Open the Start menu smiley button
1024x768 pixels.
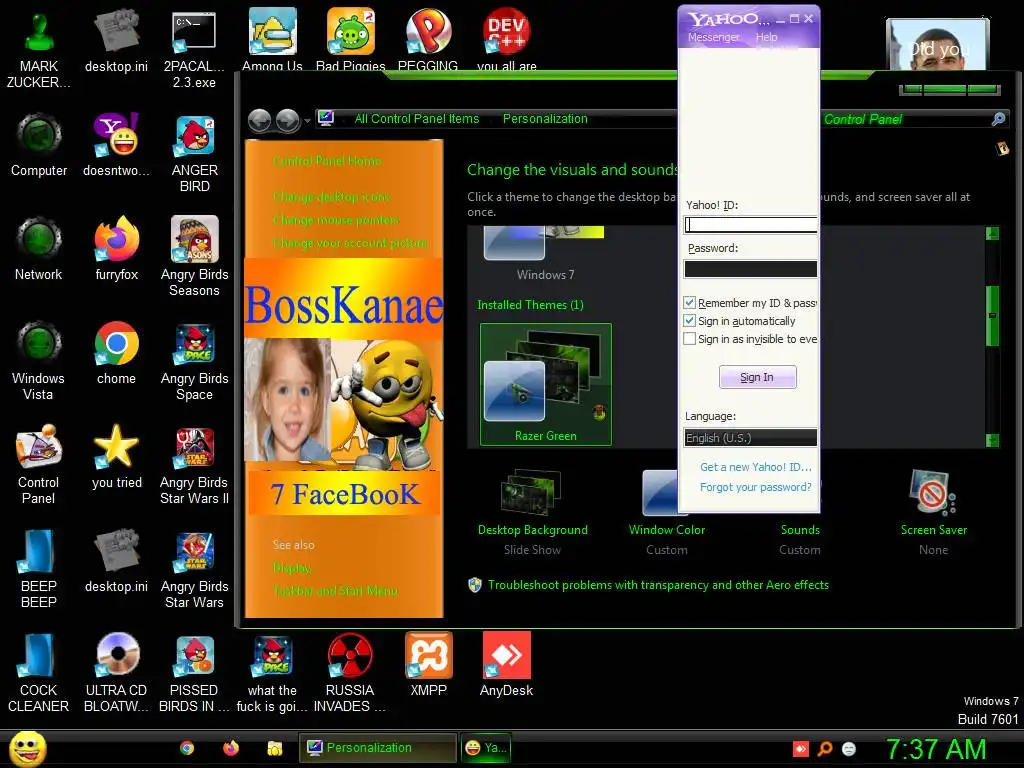(28, 748)
